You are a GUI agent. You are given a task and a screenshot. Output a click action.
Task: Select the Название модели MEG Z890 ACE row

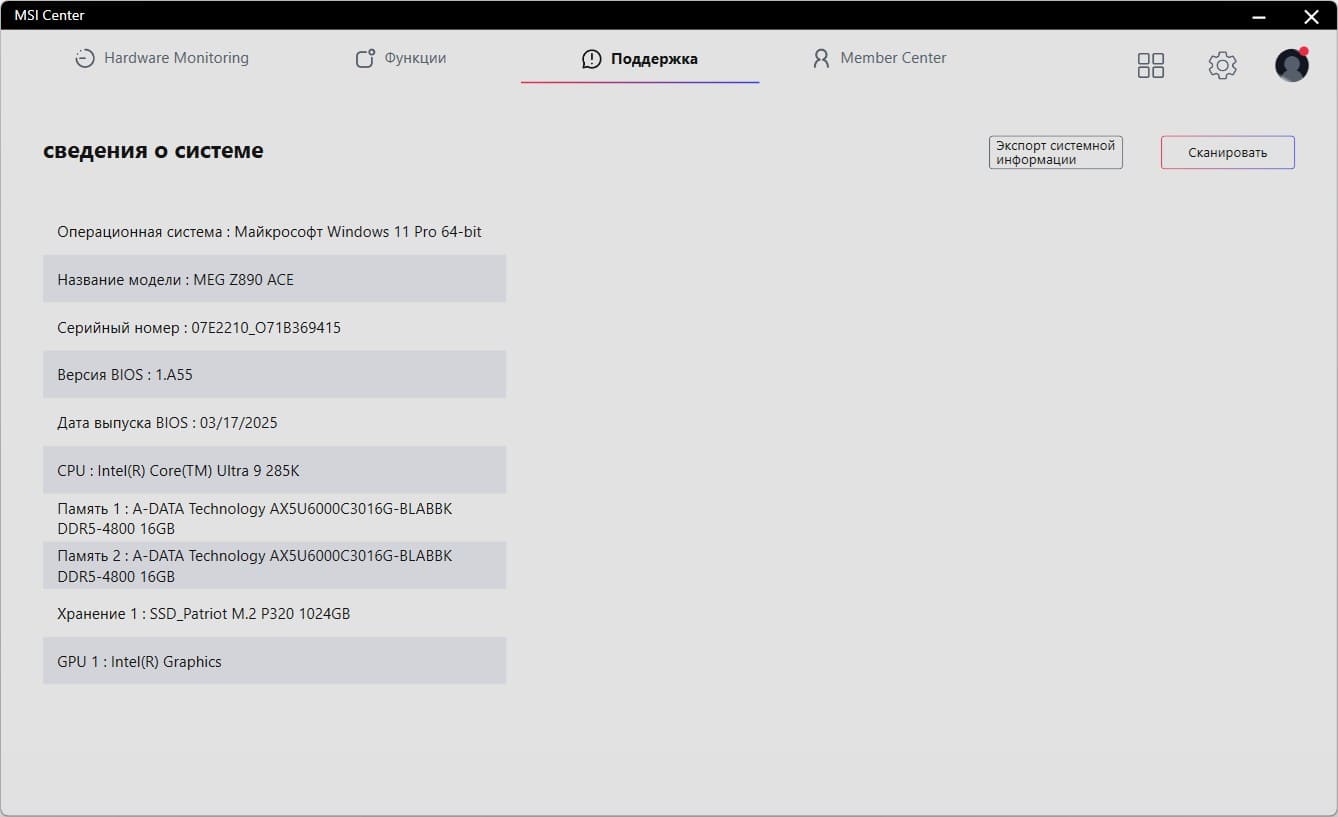tap(274, 279)
